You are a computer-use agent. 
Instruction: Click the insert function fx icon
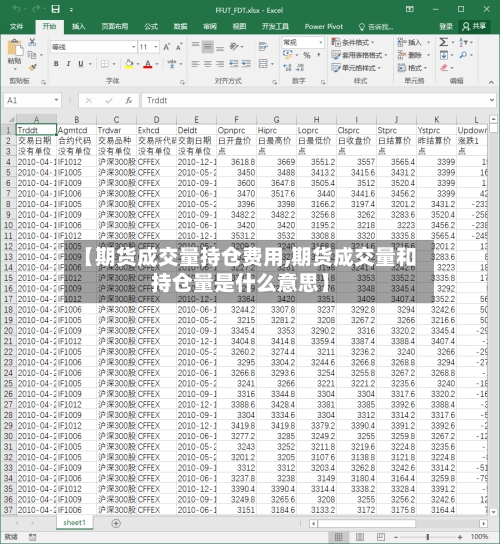point(129,100)
